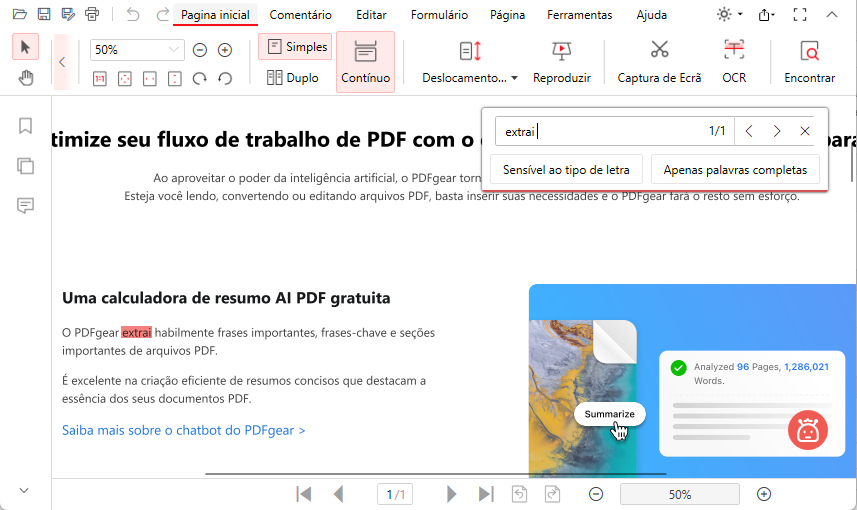Open the page thumbnails sidebar panel
This screenshot has width=857, height=510.
pyautogui.click(x=25, y=166)
